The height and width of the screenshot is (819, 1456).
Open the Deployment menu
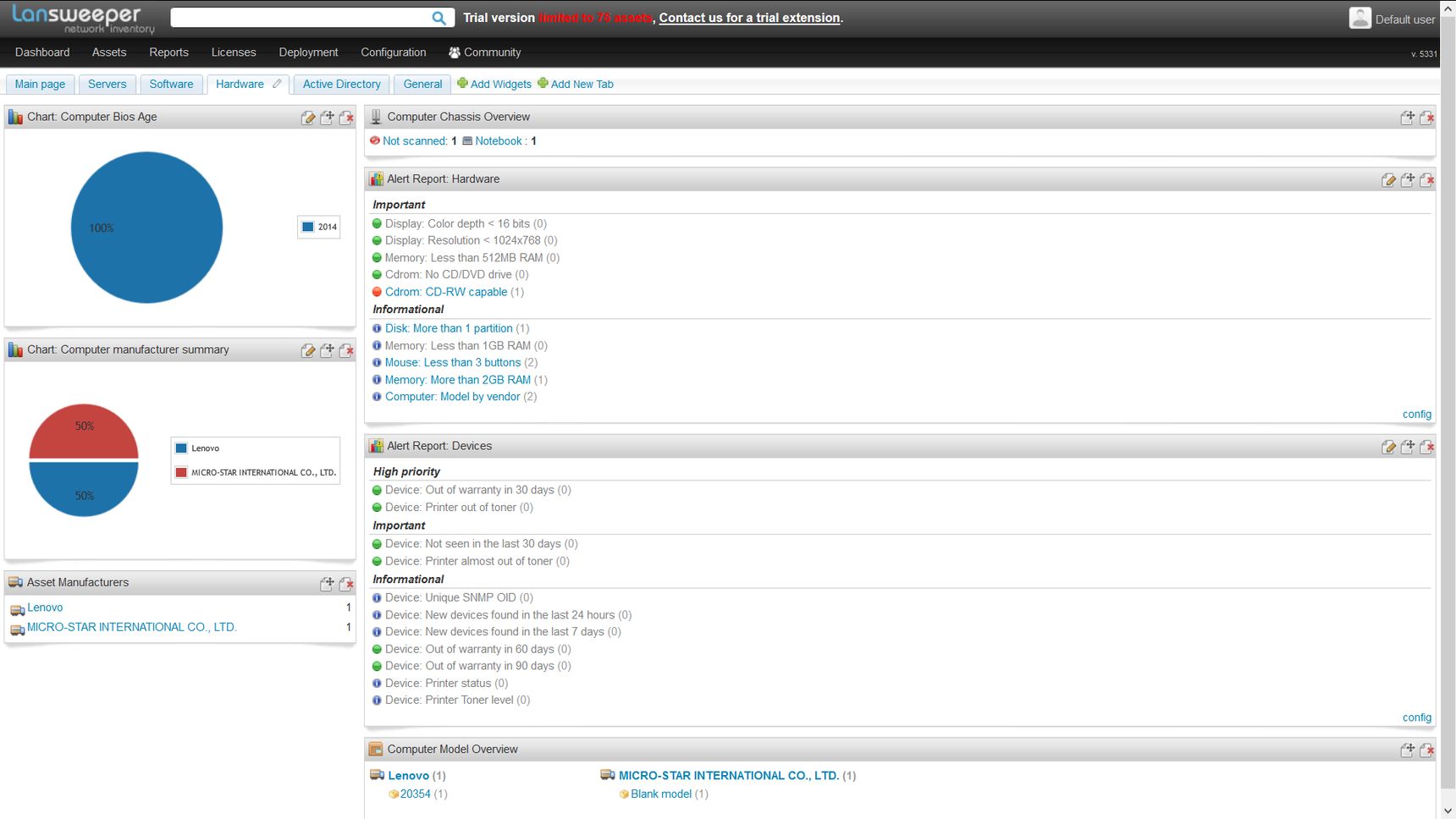pyautogui.click(x=308, y=52)
